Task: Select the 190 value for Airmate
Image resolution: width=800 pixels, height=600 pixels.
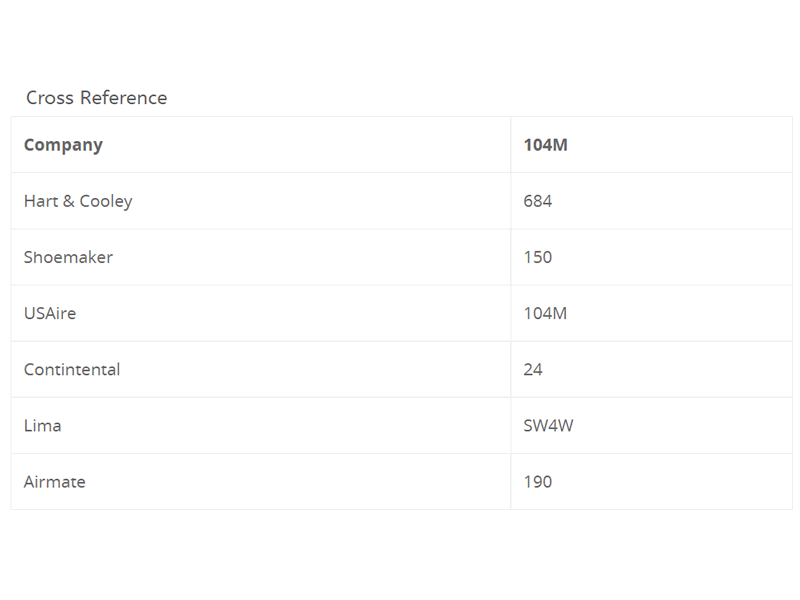Action: click(538, 481)
